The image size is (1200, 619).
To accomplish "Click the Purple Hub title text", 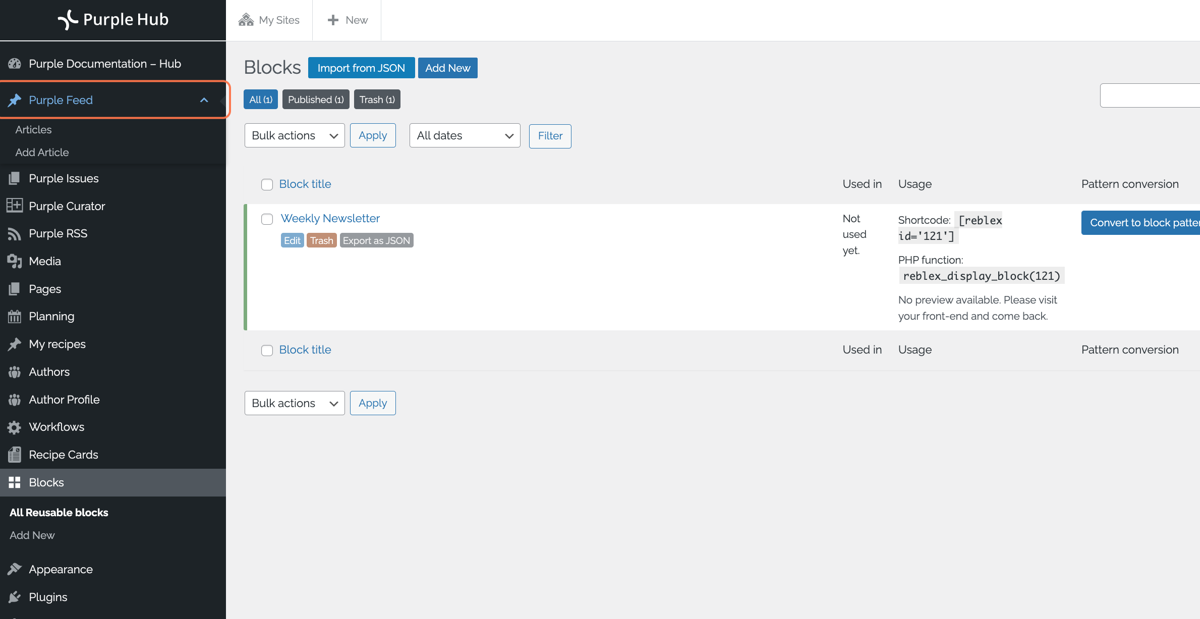I will tap(126, 19).
